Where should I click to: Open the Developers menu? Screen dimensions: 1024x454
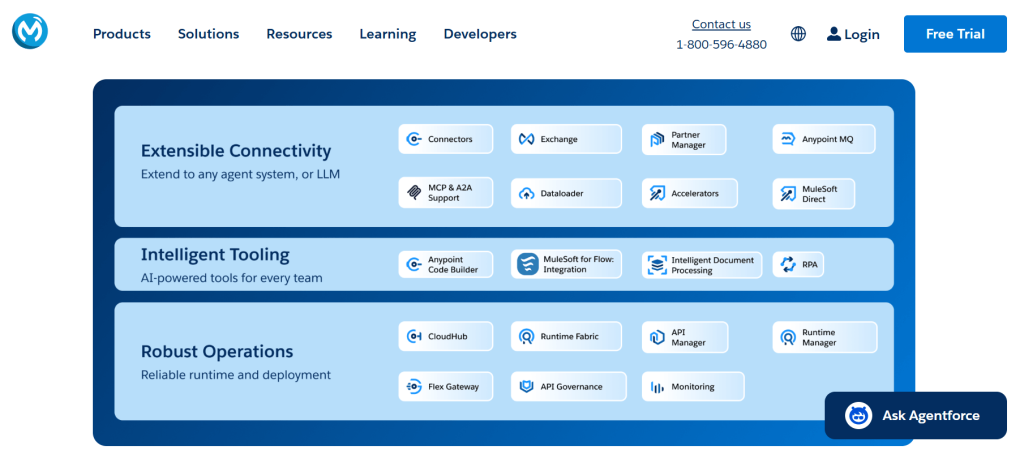(x=480, y=34)
